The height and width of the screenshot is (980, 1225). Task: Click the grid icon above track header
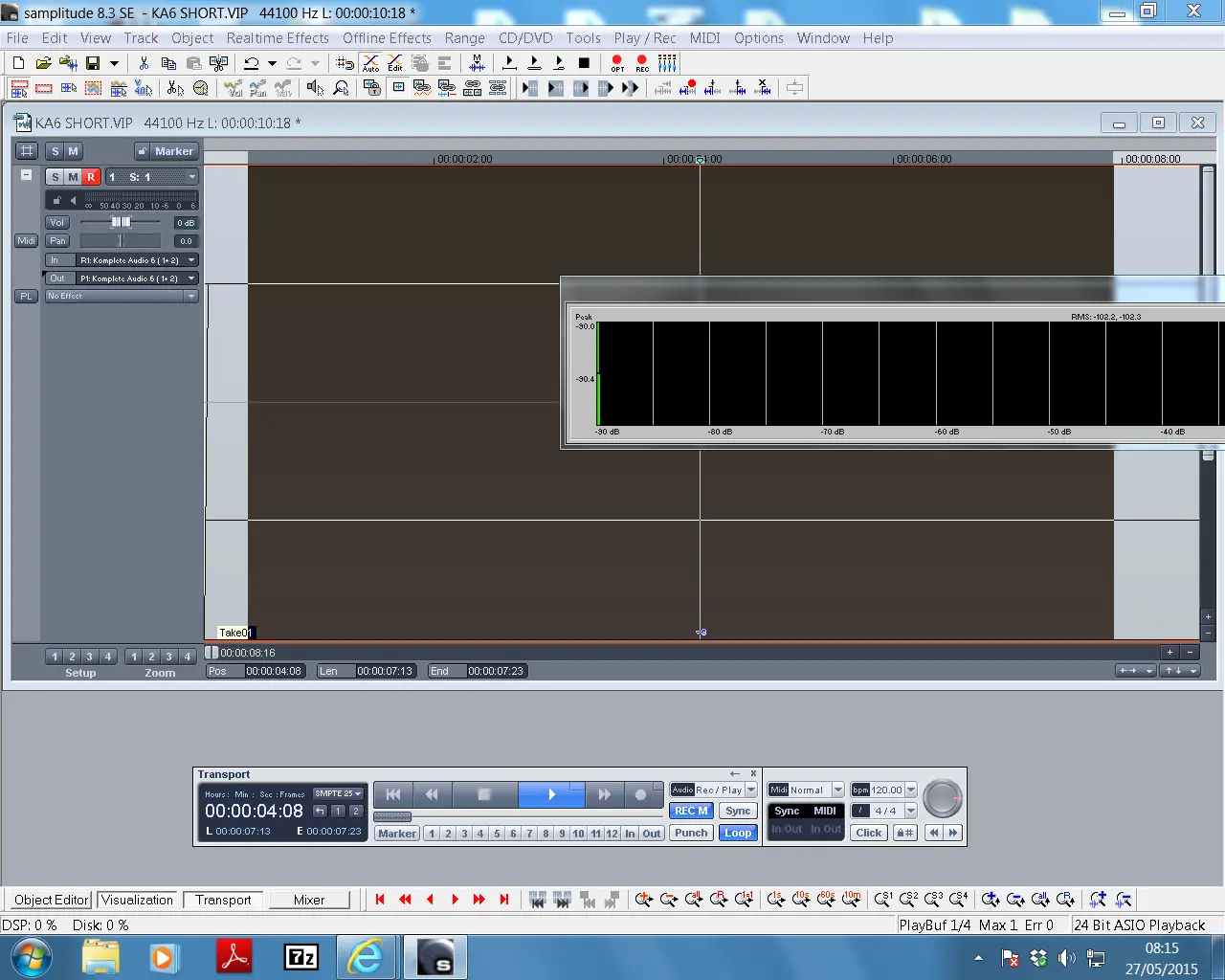[x=27, y=151]
